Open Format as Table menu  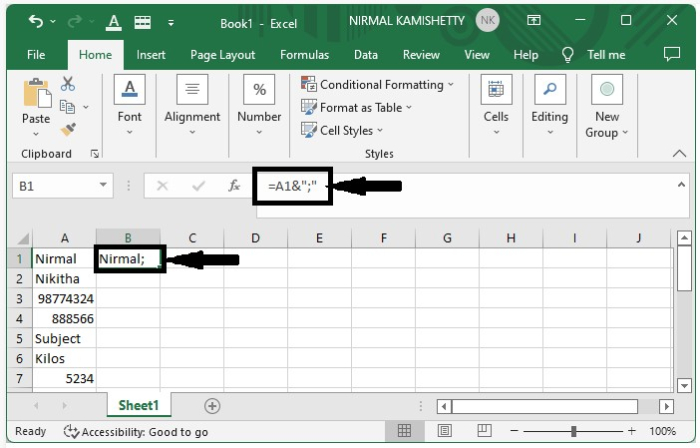[357, 108]
